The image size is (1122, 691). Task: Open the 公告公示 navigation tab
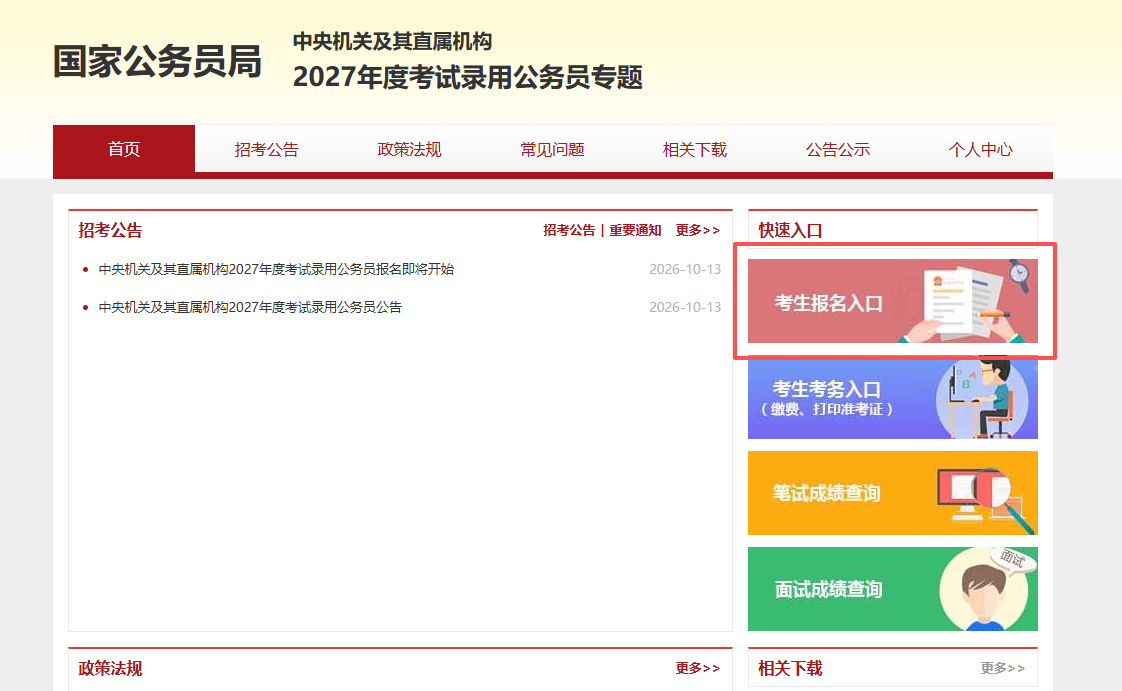coord(838,150)
